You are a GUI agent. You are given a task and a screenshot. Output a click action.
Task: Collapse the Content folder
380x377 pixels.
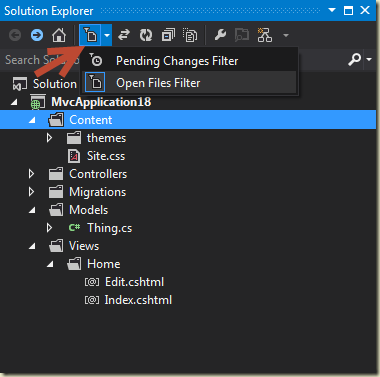tap(32, 120)
